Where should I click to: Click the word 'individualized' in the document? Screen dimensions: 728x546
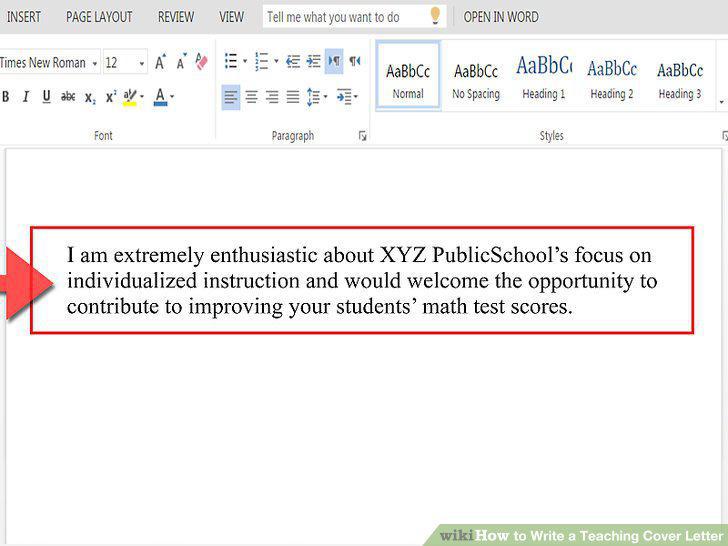click(132, 281)
